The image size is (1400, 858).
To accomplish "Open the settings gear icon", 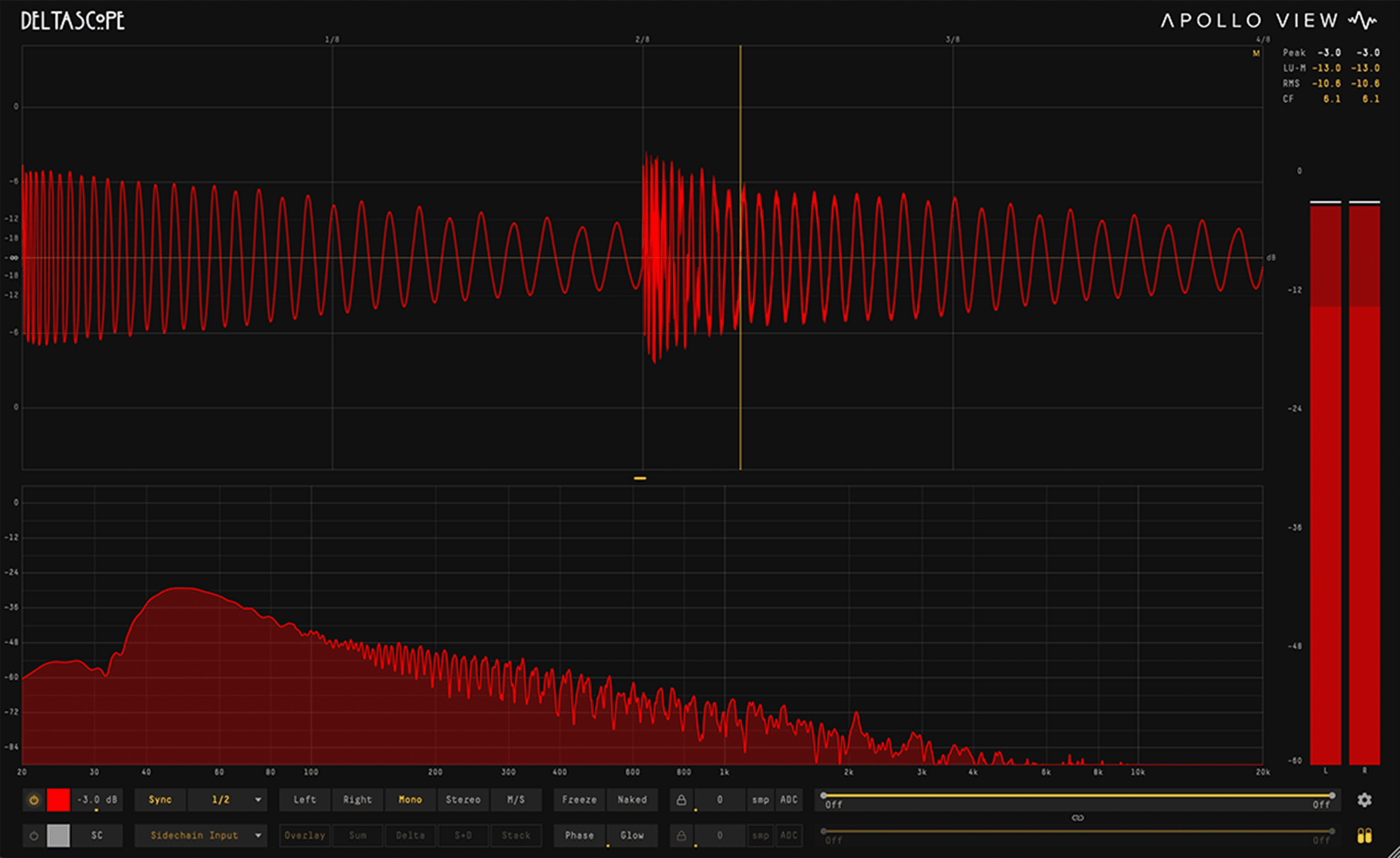I will [x=1364, y=800].
